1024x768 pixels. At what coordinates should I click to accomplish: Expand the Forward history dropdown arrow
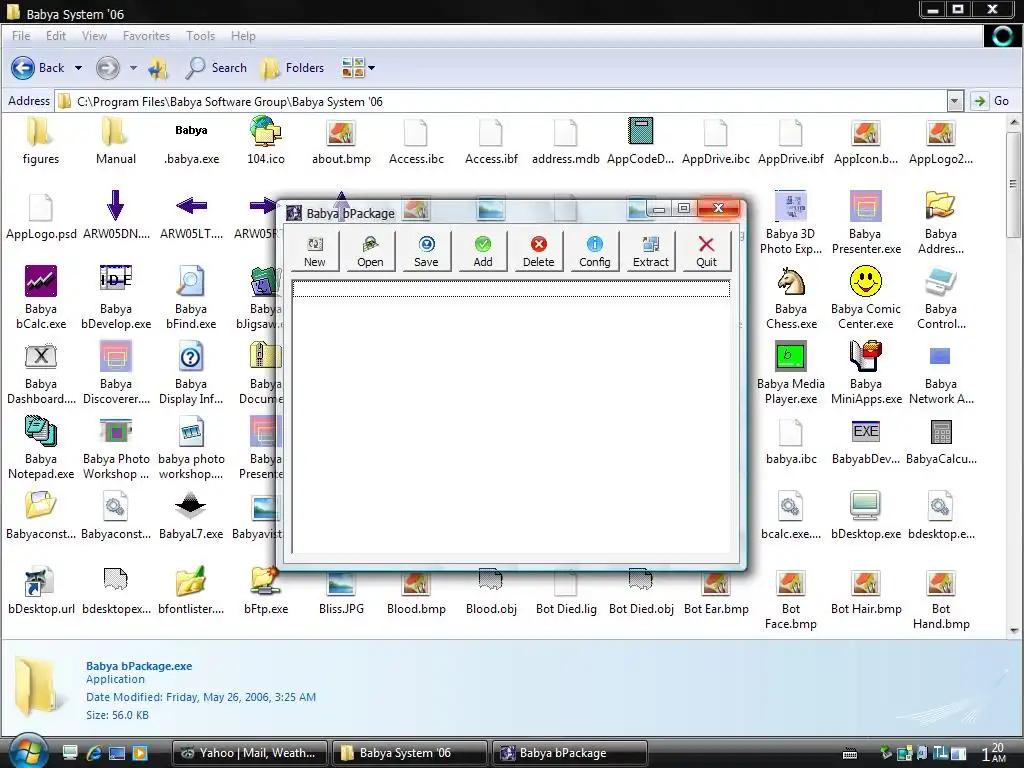coord(133,68)
